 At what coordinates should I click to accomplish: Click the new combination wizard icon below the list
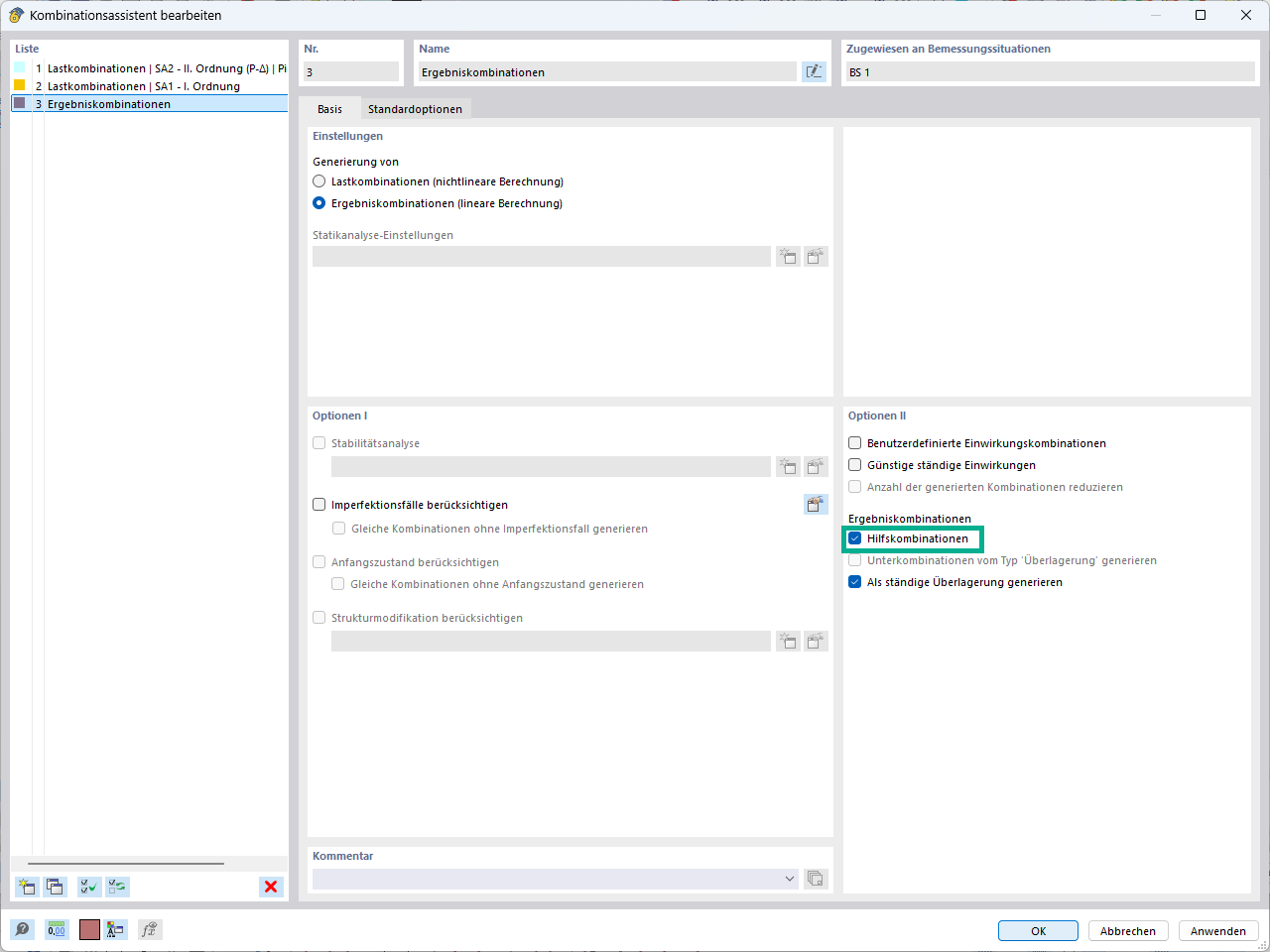click(27, 887)
